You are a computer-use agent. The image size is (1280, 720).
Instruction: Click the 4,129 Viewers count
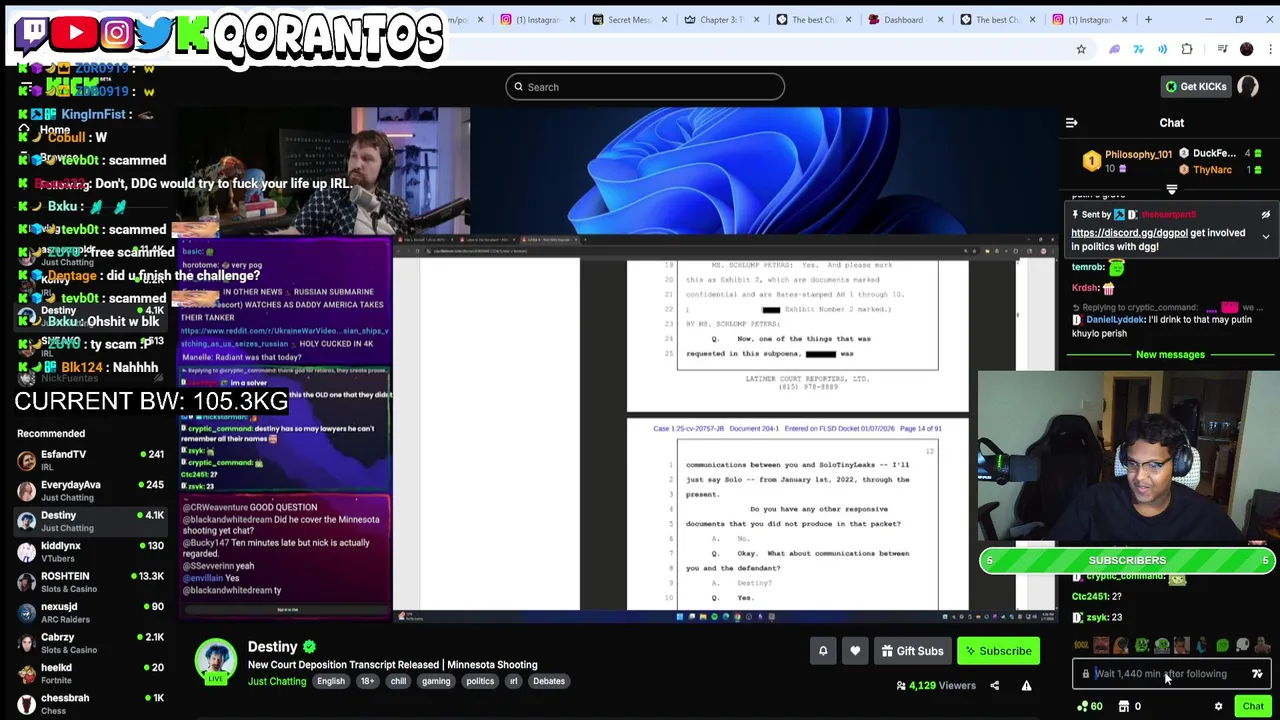point(936,686)
